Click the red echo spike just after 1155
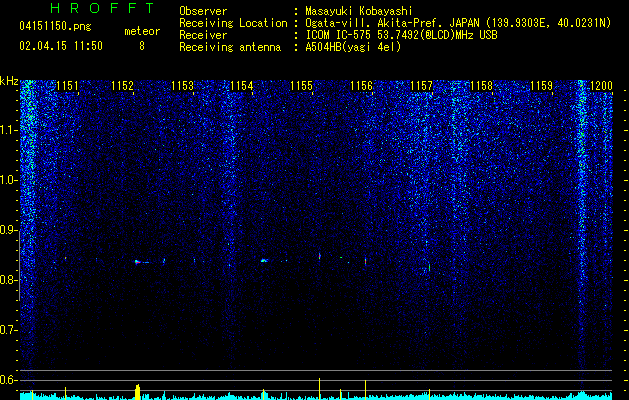Viewport: 629px width, 400px height. click(x=320, y=255)
